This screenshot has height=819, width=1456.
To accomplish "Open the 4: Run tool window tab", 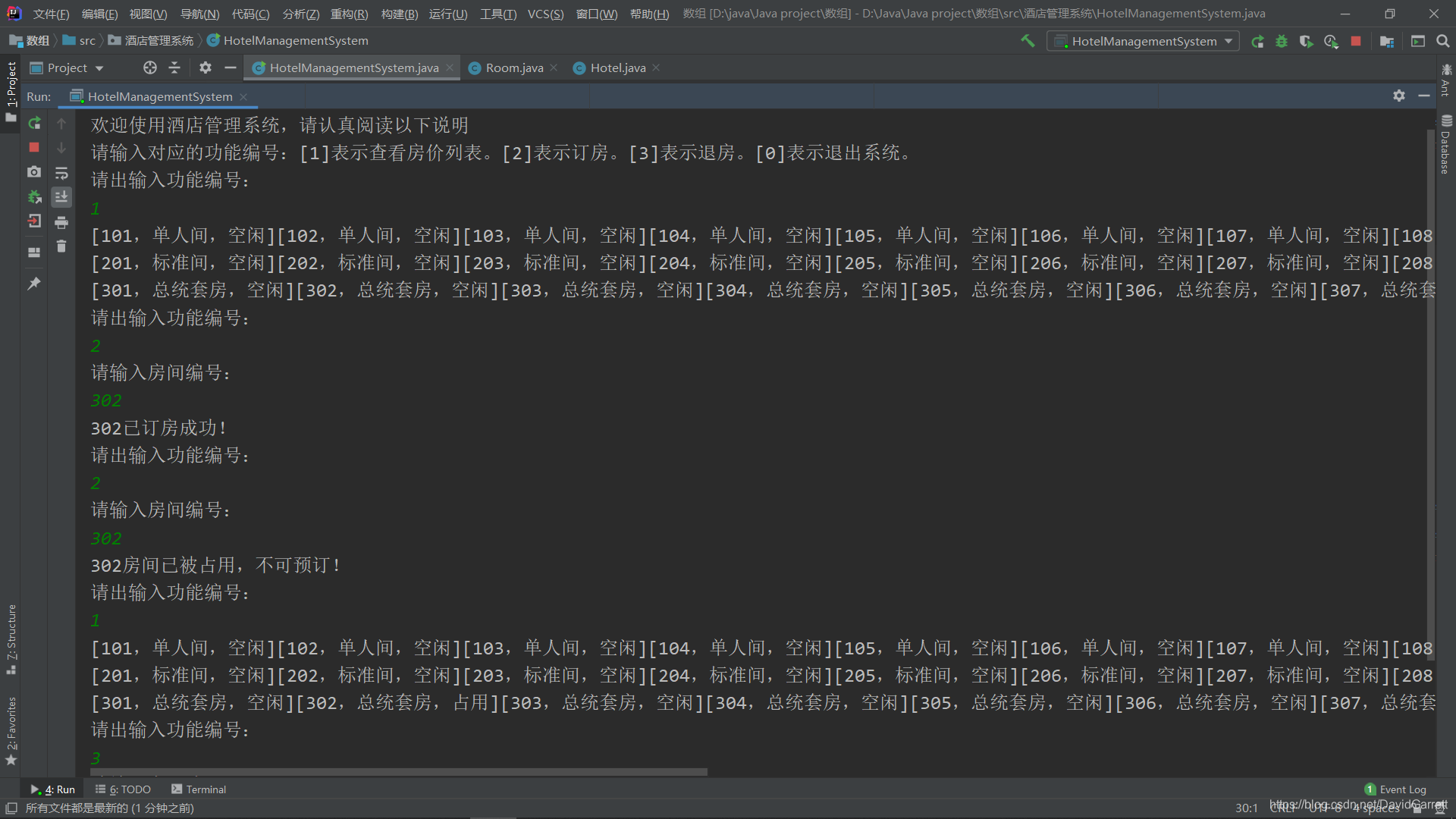I will tap(53, 789).
